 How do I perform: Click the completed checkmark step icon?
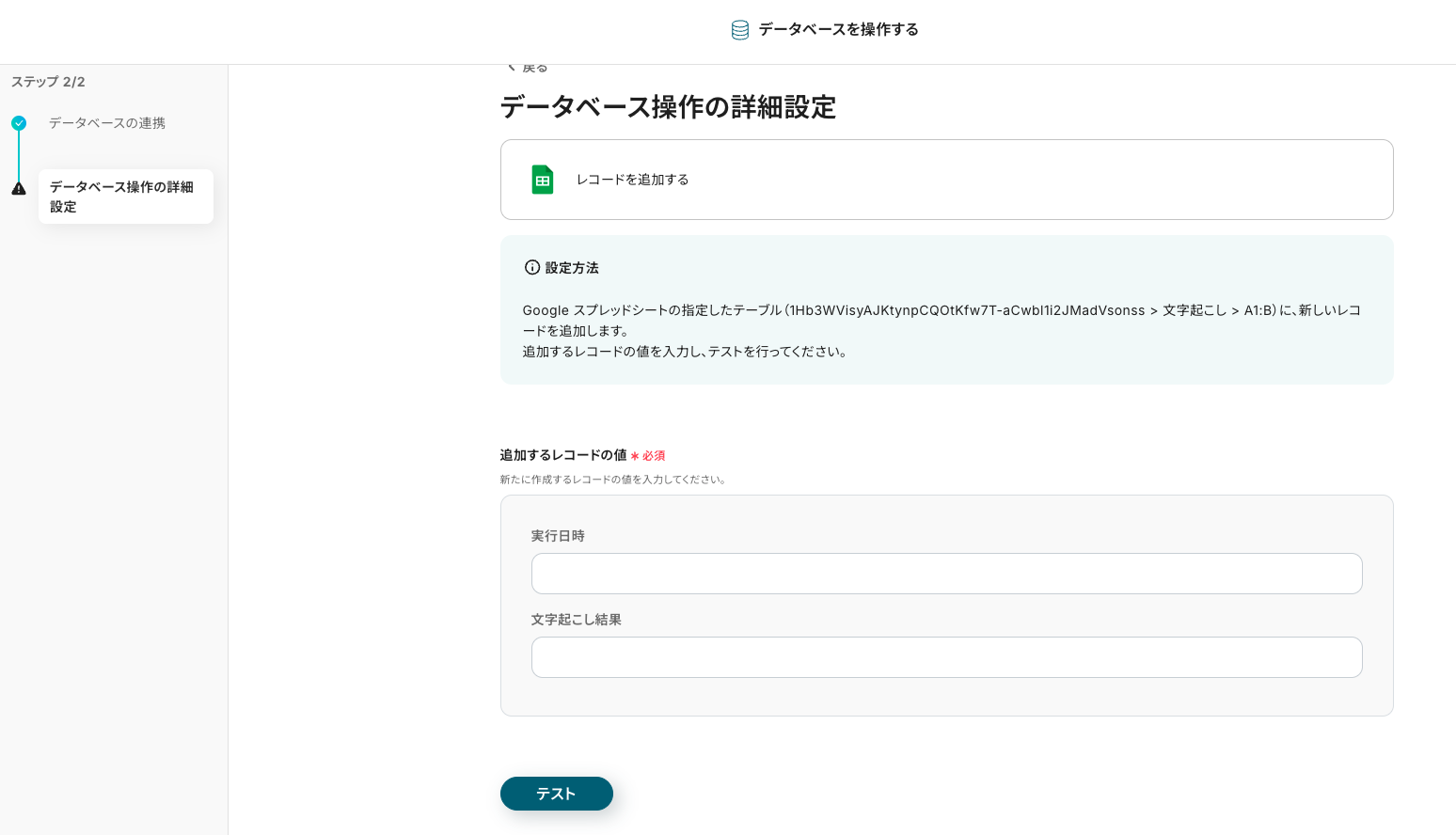click(19, 123)
